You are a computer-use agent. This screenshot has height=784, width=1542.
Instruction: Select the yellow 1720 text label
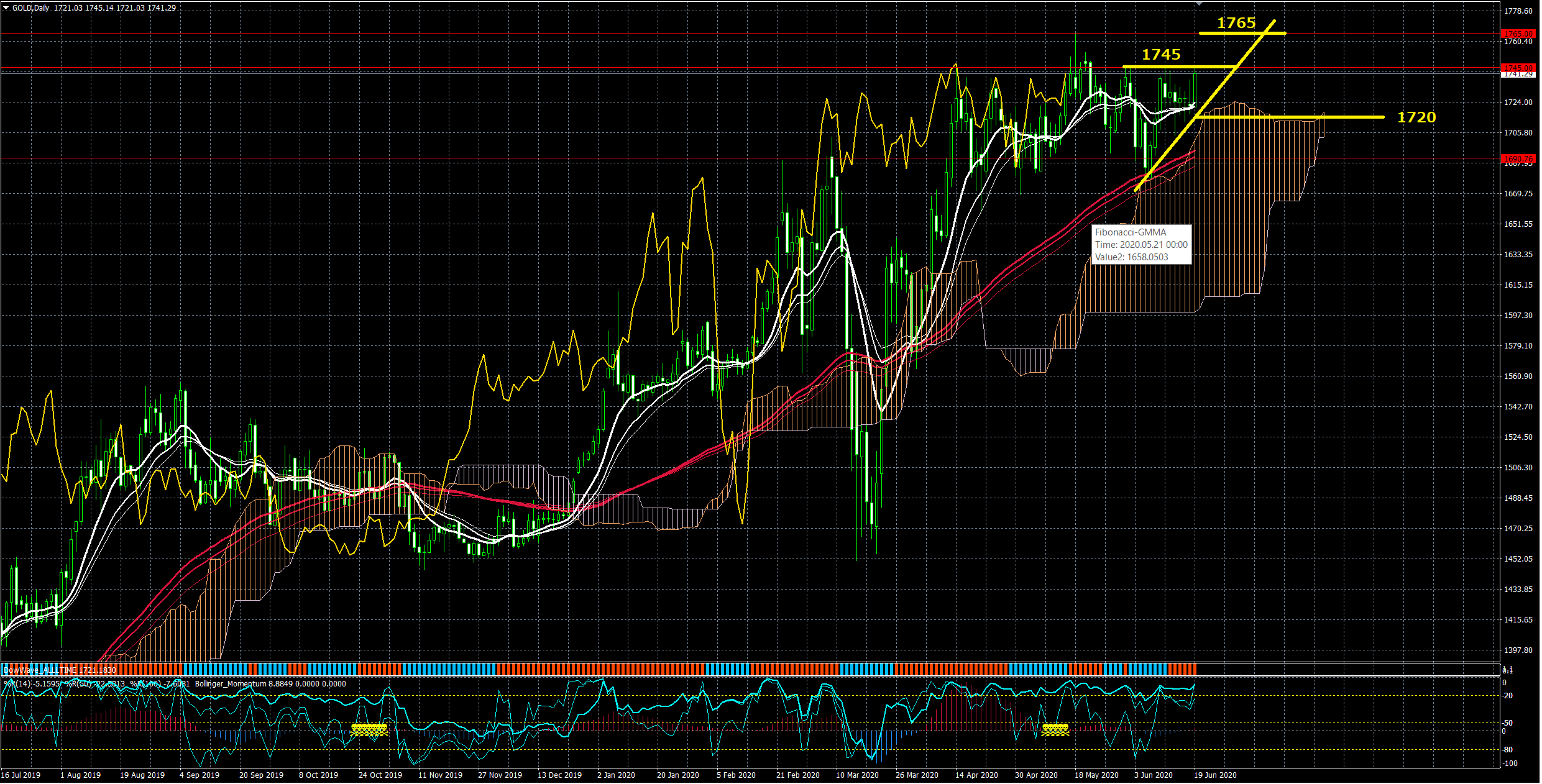[x=1416, y=117]
